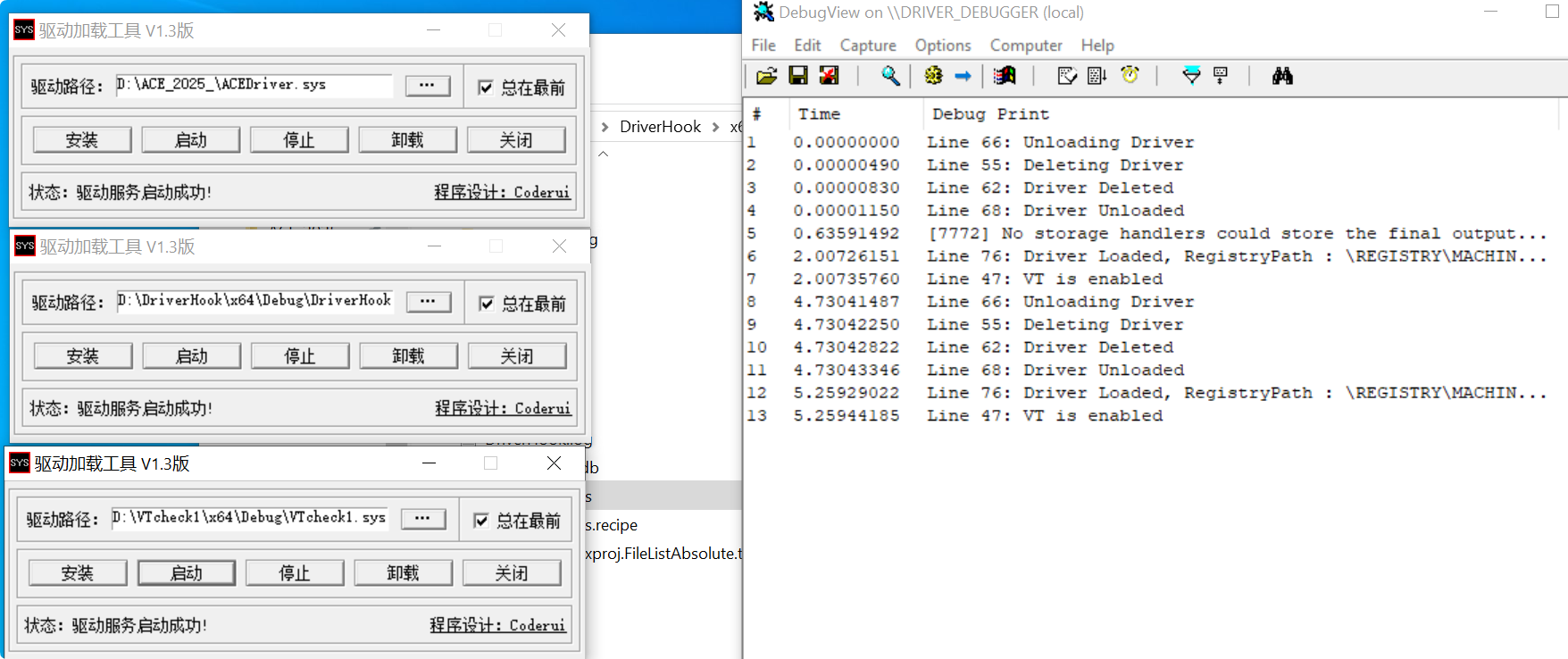Click 卸载 in the ACEDriver.sys window
Viewport: 1568px width, 659px height.
pyautogui.click(x=408, y=140)
